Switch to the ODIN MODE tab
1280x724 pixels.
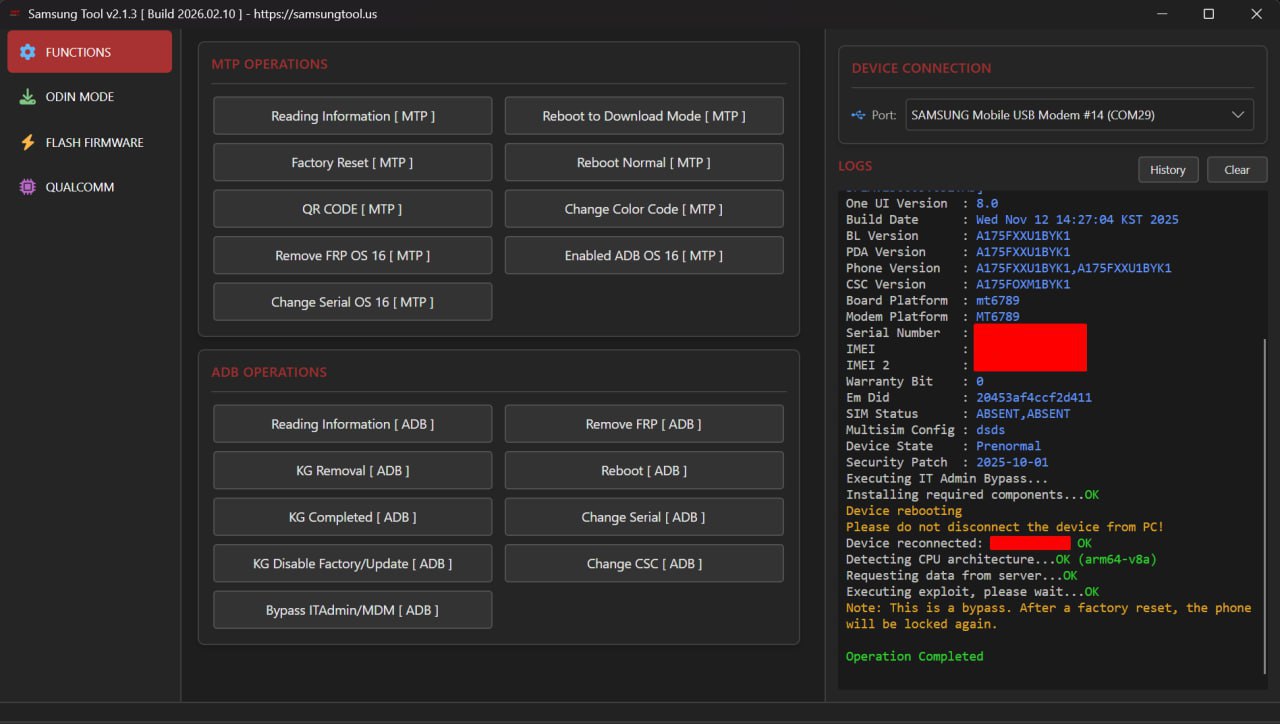click(80, 97)
